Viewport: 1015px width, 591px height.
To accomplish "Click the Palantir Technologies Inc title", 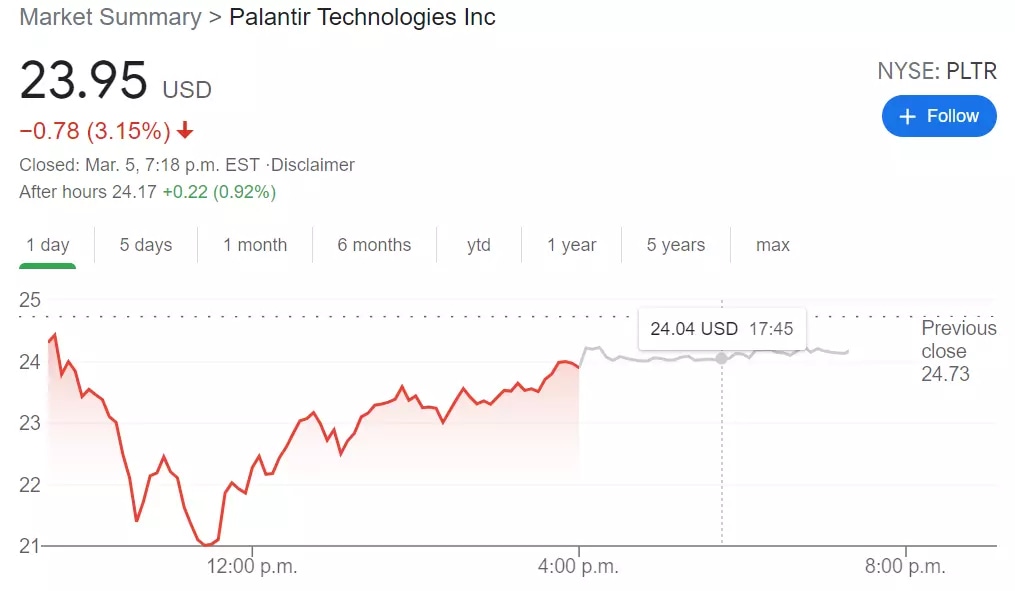I will [362, 17].
